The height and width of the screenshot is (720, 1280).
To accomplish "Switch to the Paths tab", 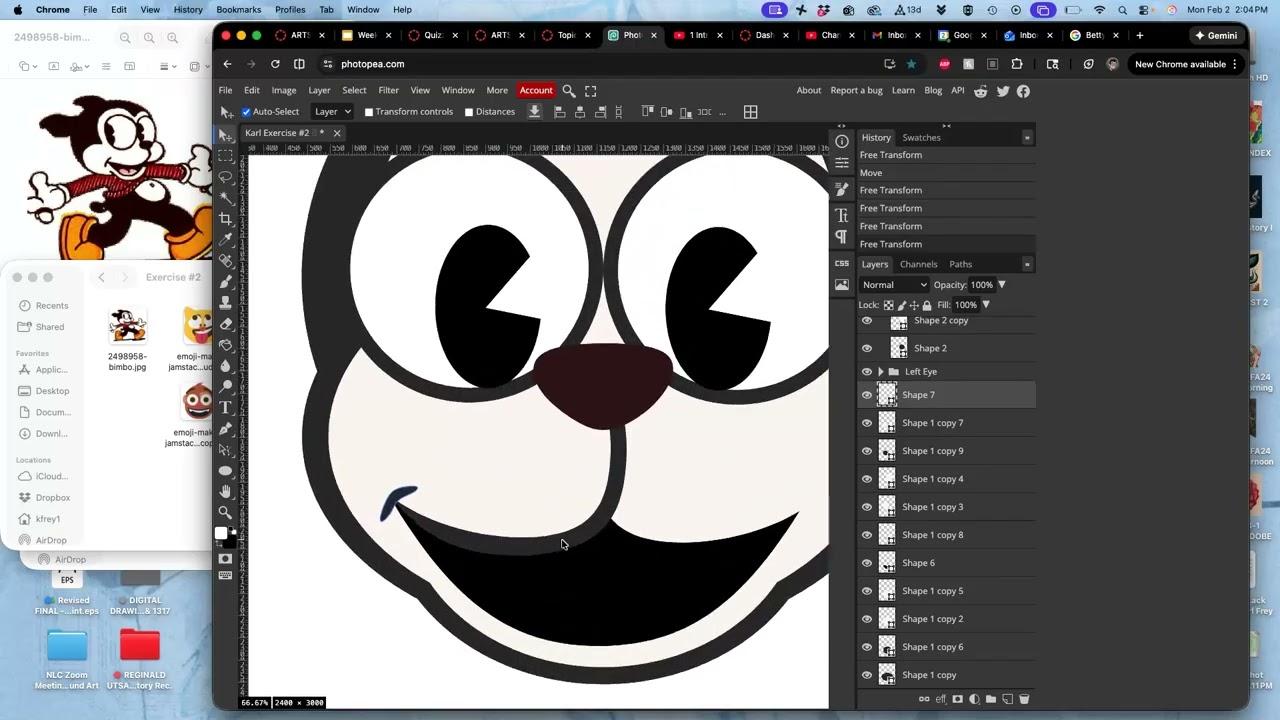I will click(x=960, y=265).
